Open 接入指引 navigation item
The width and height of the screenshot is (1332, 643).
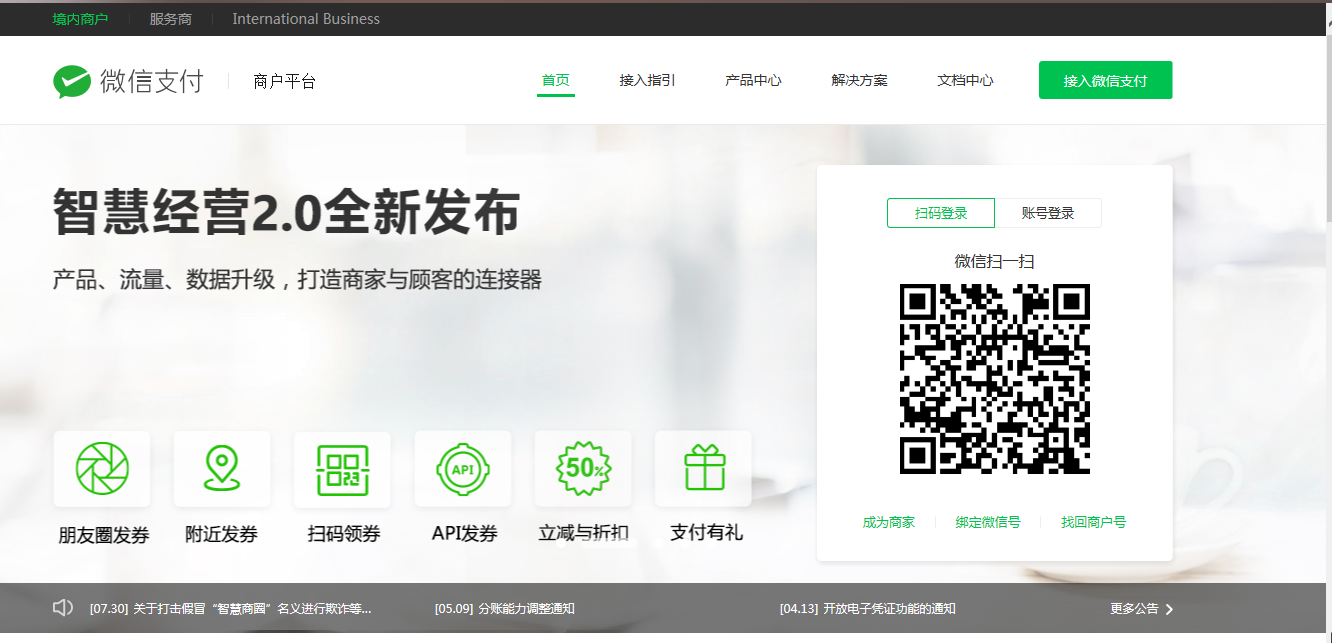(x=647, y=80)
